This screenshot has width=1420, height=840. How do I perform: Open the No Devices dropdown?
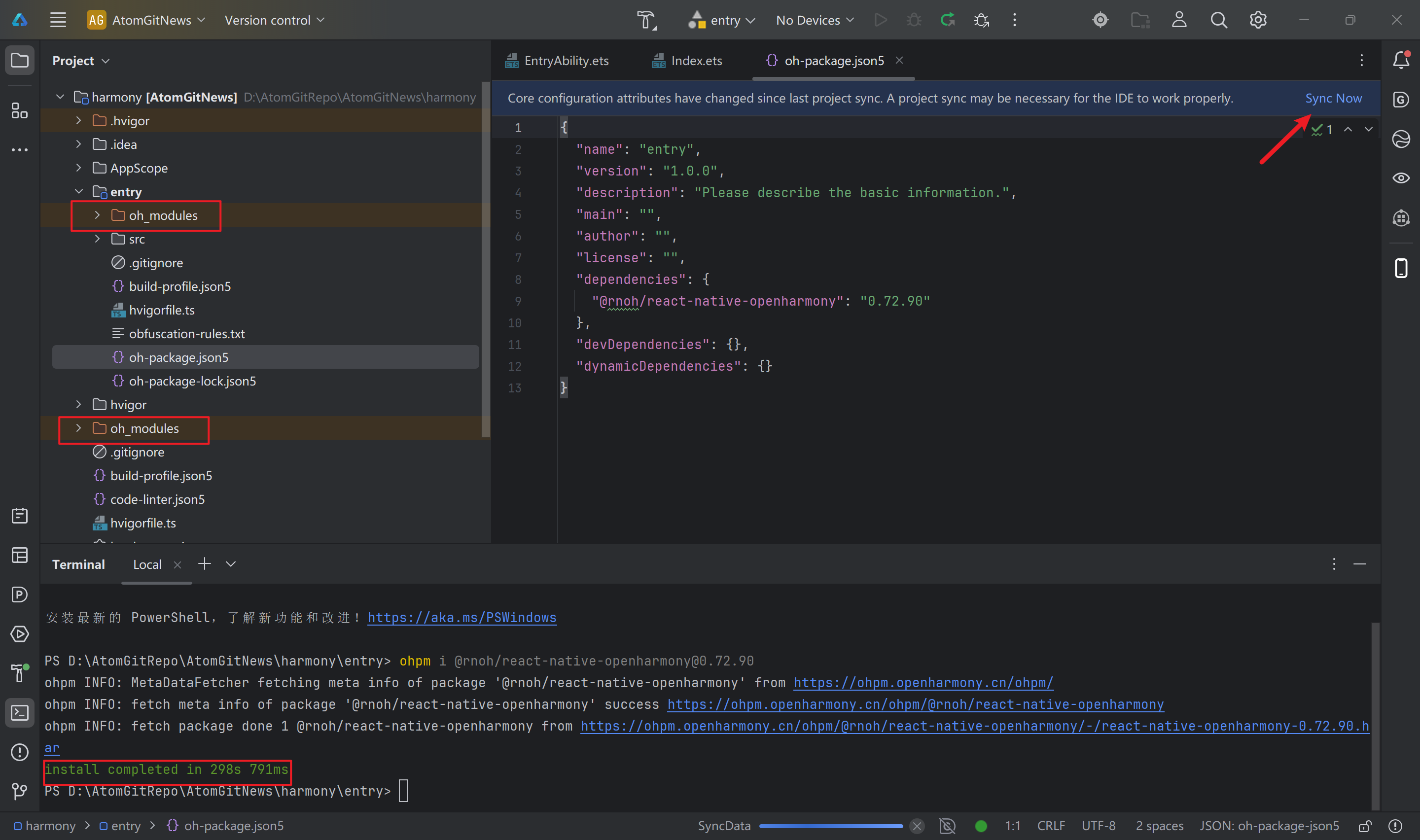(x=815, y=20)
